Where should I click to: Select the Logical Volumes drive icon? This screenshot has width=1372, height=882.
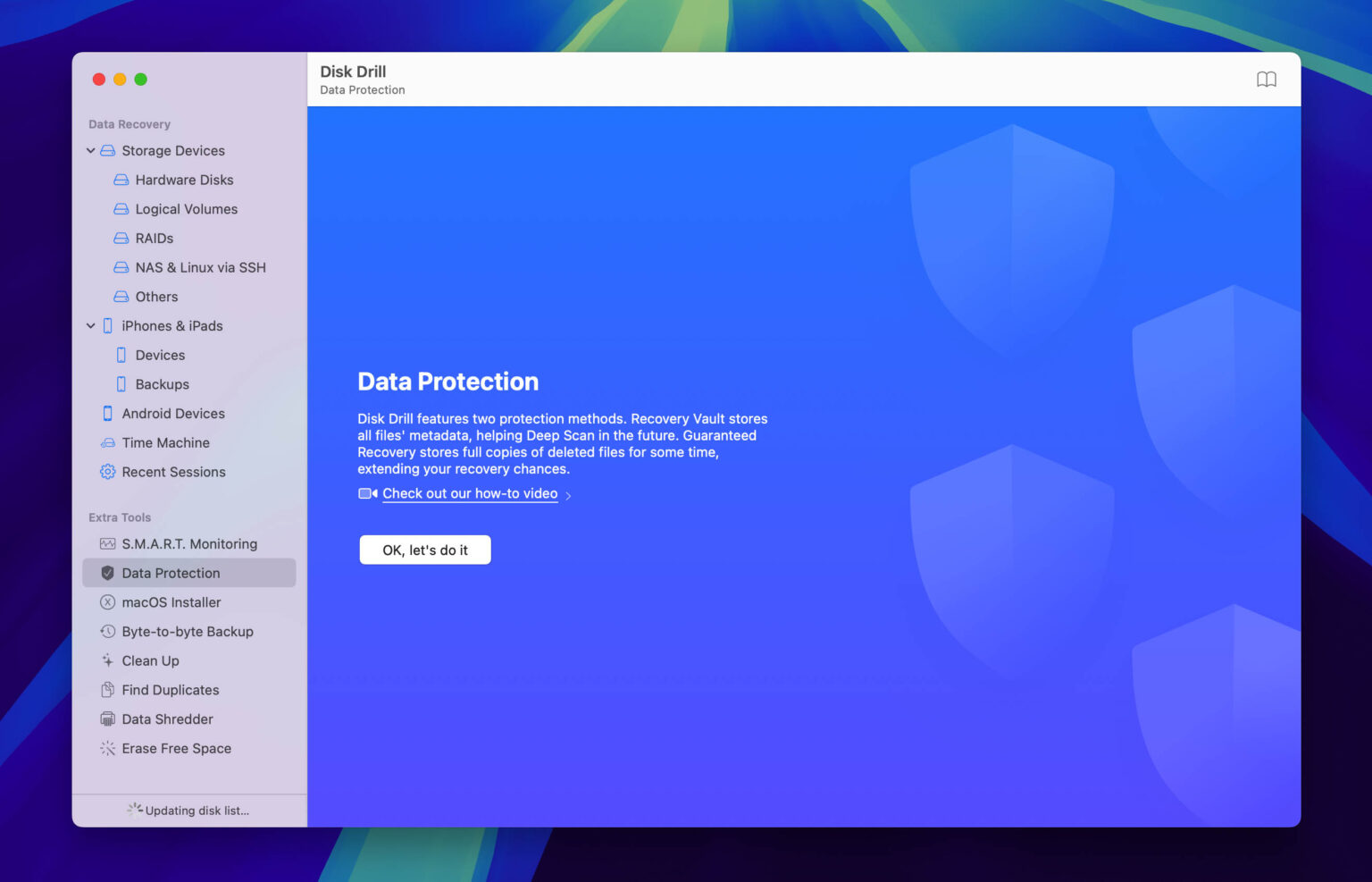(121, 209)
